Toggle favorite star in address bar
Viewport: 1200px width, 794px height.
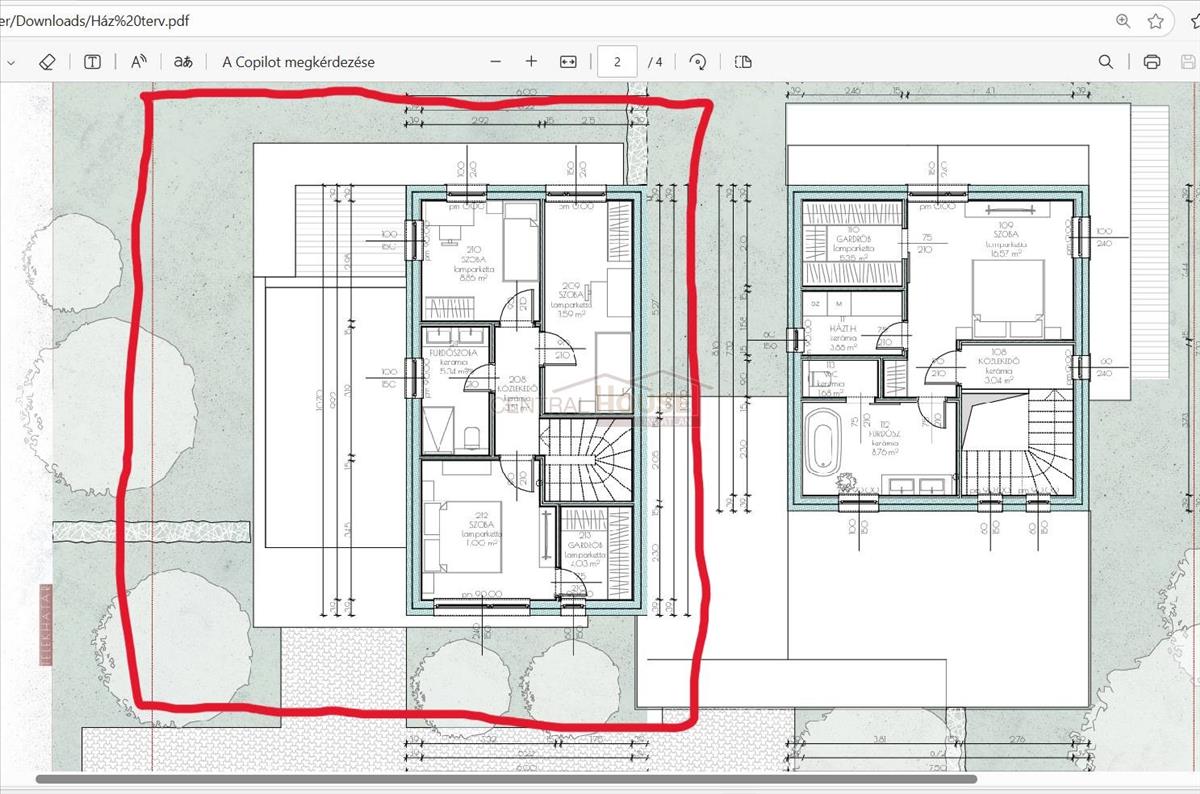click(x=1156, y=21)
